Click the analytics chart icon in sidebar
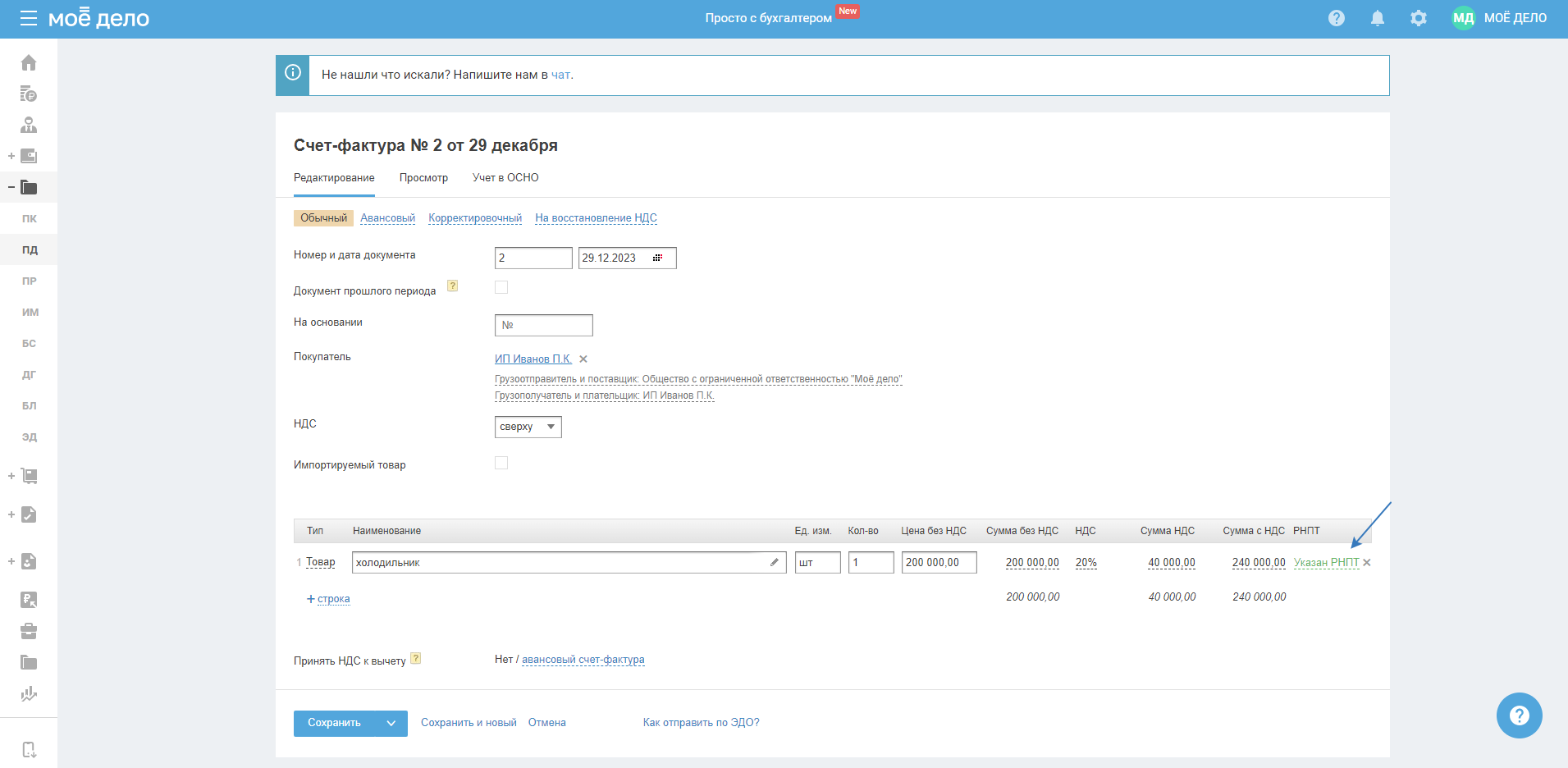1568x768 pixels. [29, 694]
